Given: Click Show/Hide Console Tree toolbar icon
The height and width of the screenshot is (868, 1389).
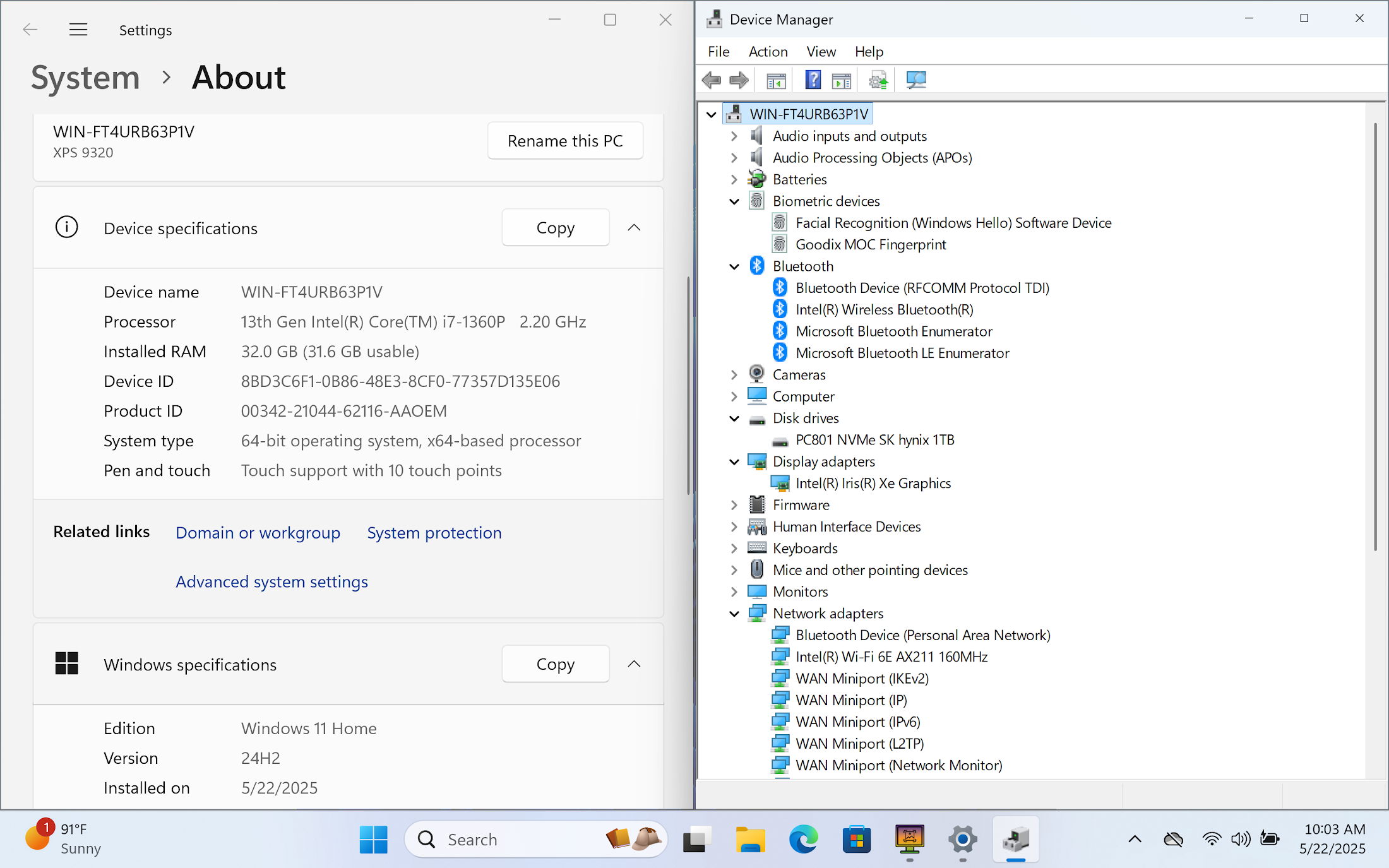Looking at the screenshot, I should point(776,80).
